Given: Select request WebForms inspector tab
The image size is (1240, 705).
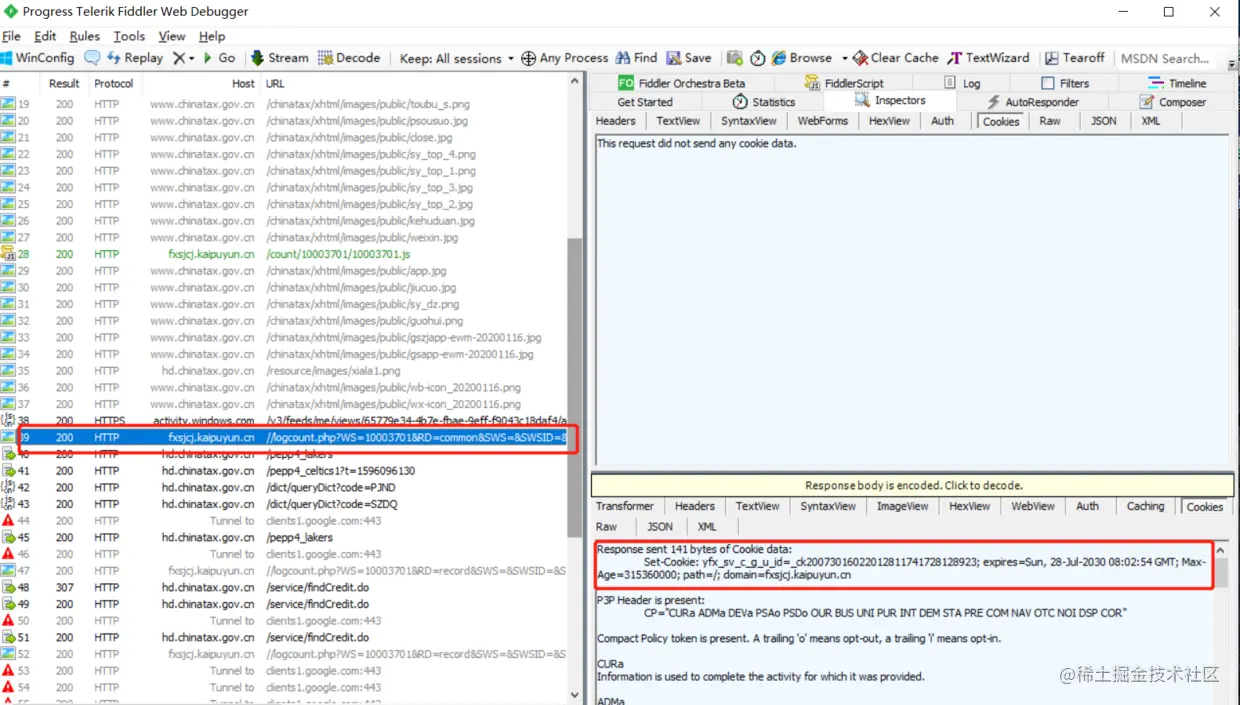Looking at the screenshot, I should pos(823,121).
